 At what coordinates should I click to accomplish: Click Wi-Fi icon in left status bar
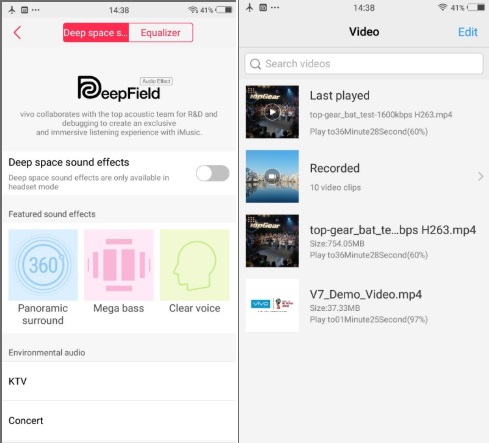[x=193, y=10]
